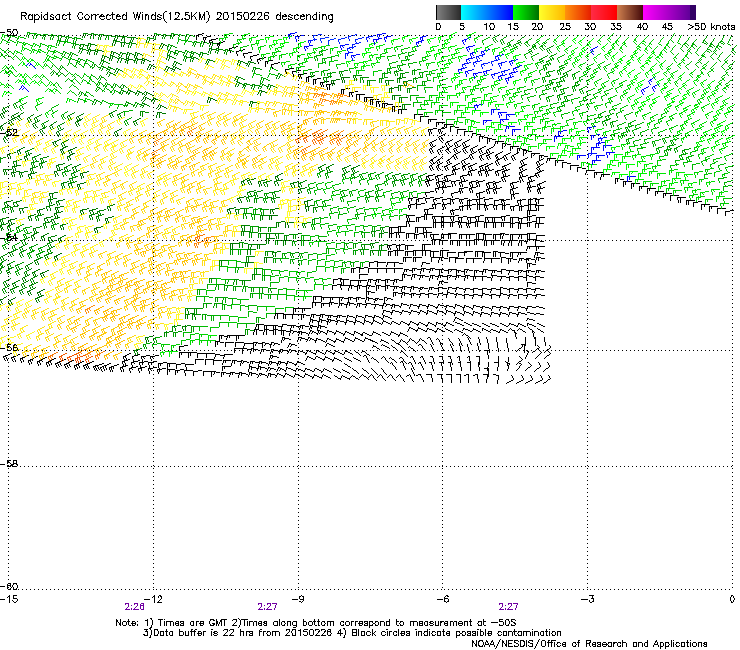
Task: Click the orange 25–30 knots legend swatch
Action: (x=578, y=12)
